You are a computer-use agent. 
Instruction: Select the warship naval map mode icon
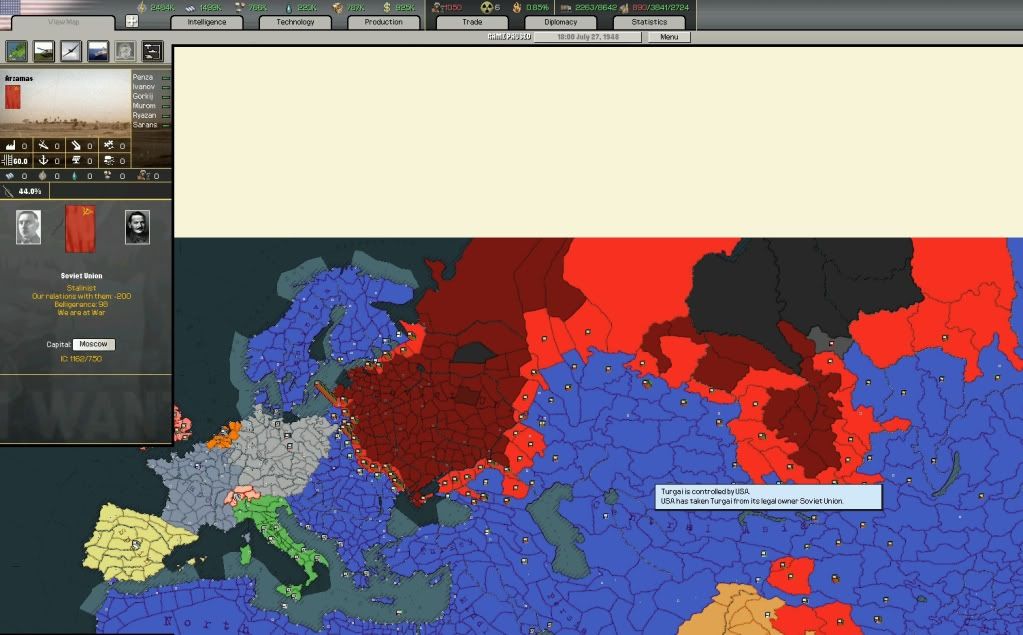click(x=98, y=50)
